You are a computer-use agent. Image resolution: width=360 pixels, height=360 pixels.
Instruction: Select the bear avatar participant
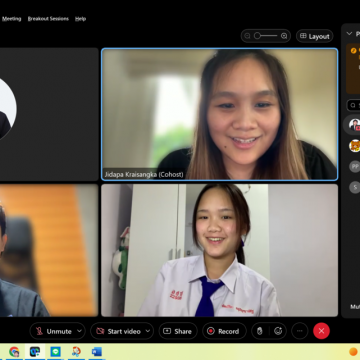click(354, 146)
